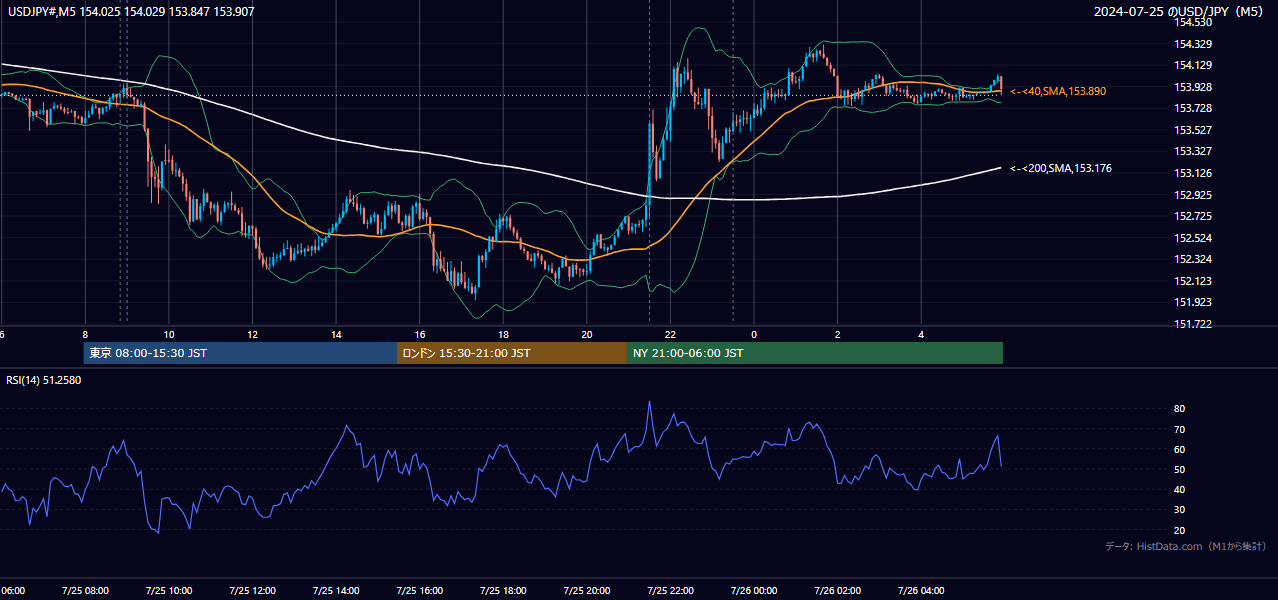The height and width of the screenshot is (600, 1278).
Task: Click RSI axis level 60
Action: (1179, 449)
